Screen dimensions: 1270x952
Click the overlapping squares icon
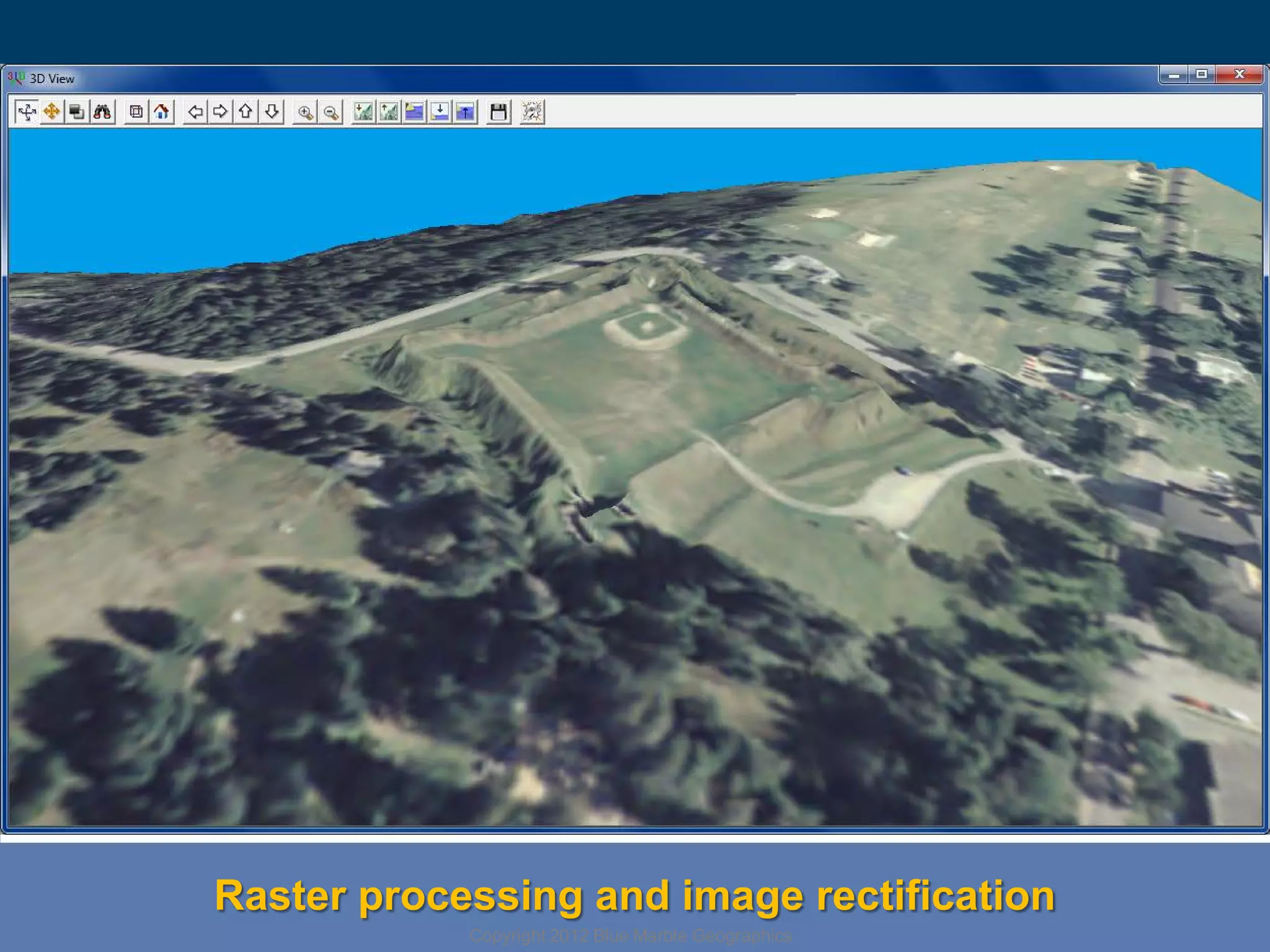77,112
